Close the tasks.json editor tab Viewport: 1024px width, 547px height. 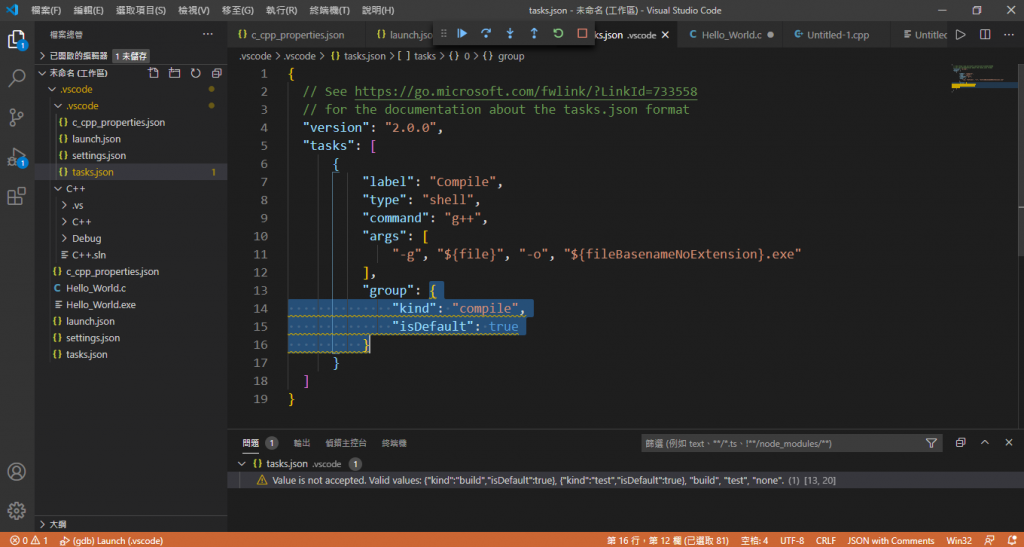pyautogui.click(x=665, y=35)
